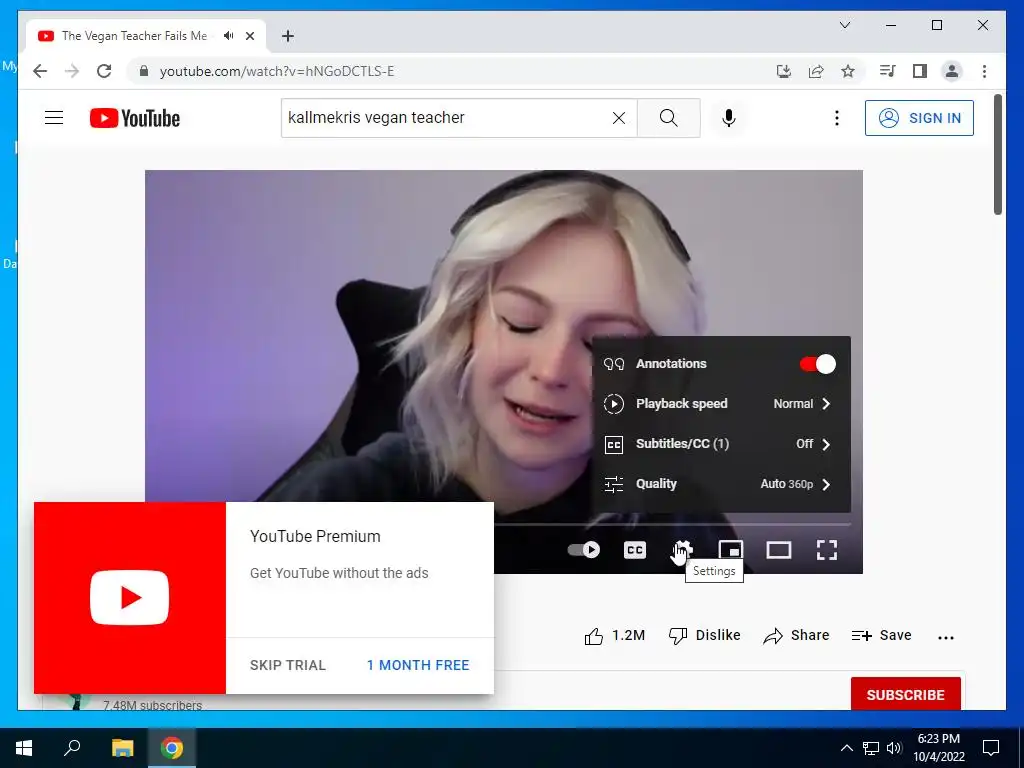The image size is (1024, 768).
Task: Click install app icon in address bar
Action: [784, 71]
